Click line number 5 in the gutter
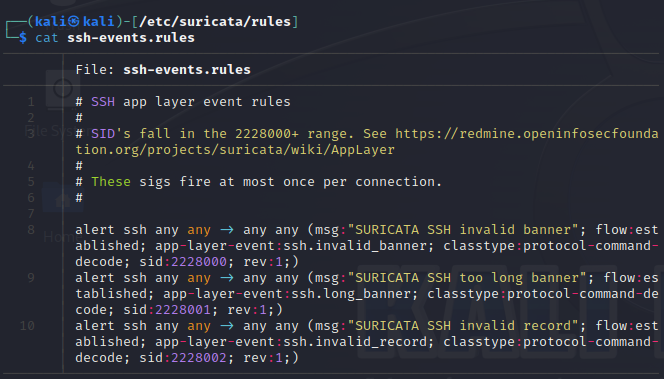Viewport: 664px width, 379px height. coord(31,182)
